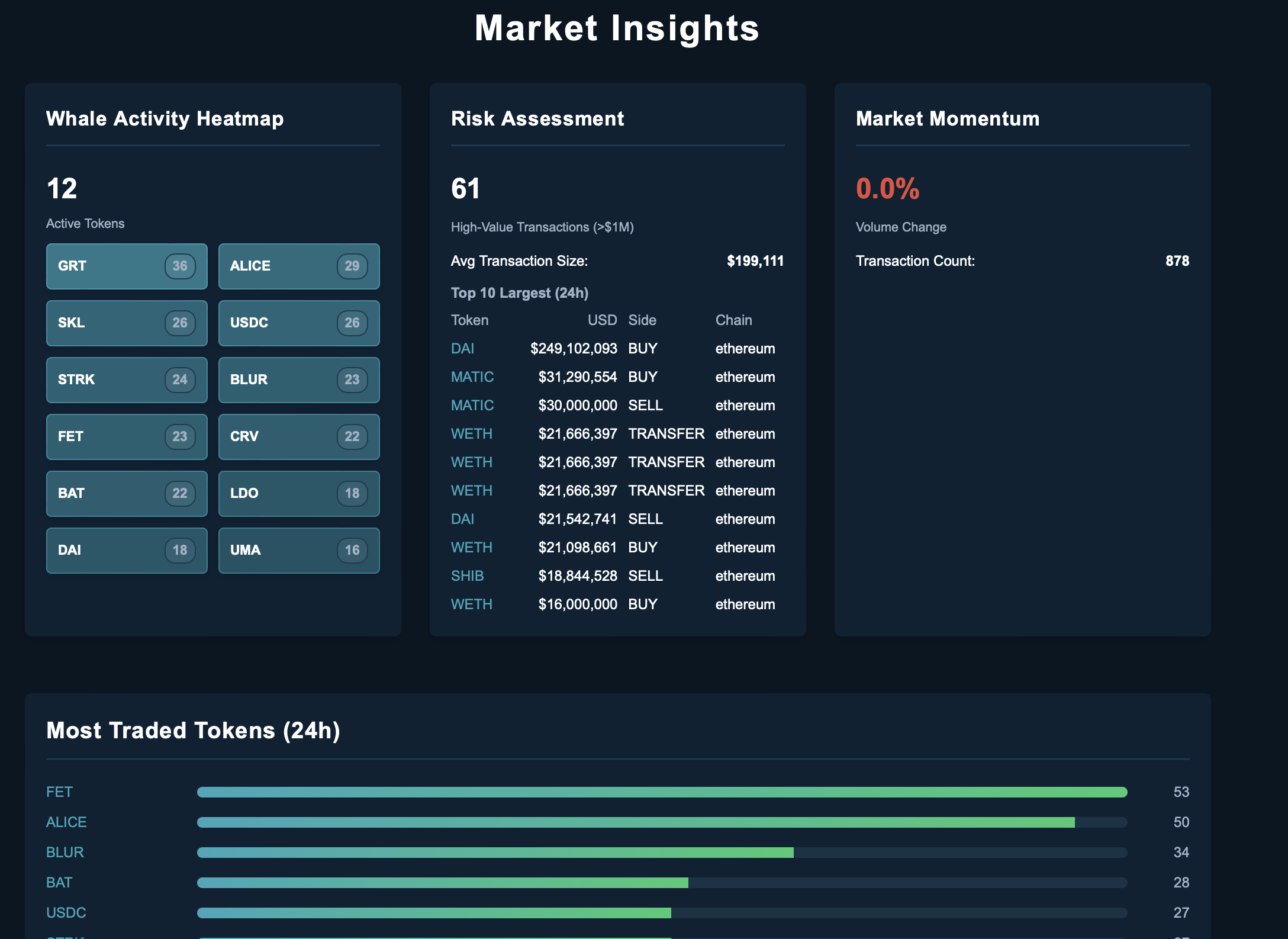Click the count badge on the BAT tile

click(x=179, y=494)
